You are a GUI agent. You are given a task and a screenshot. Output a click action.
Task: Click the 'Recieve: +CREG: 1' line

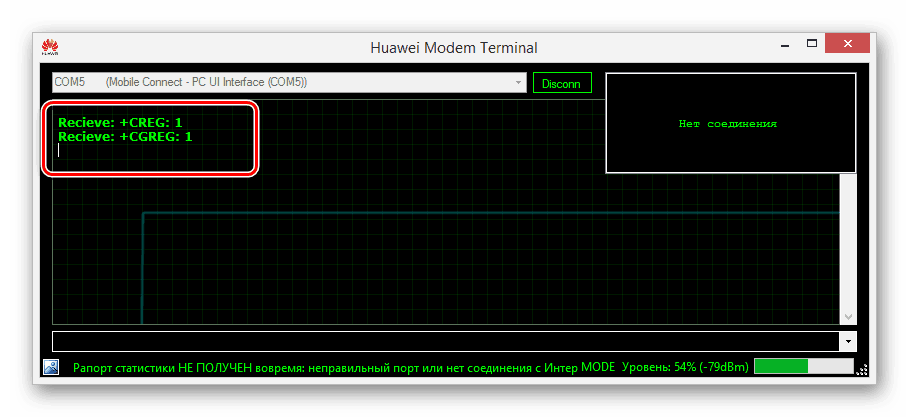click(x=120, y=123)
